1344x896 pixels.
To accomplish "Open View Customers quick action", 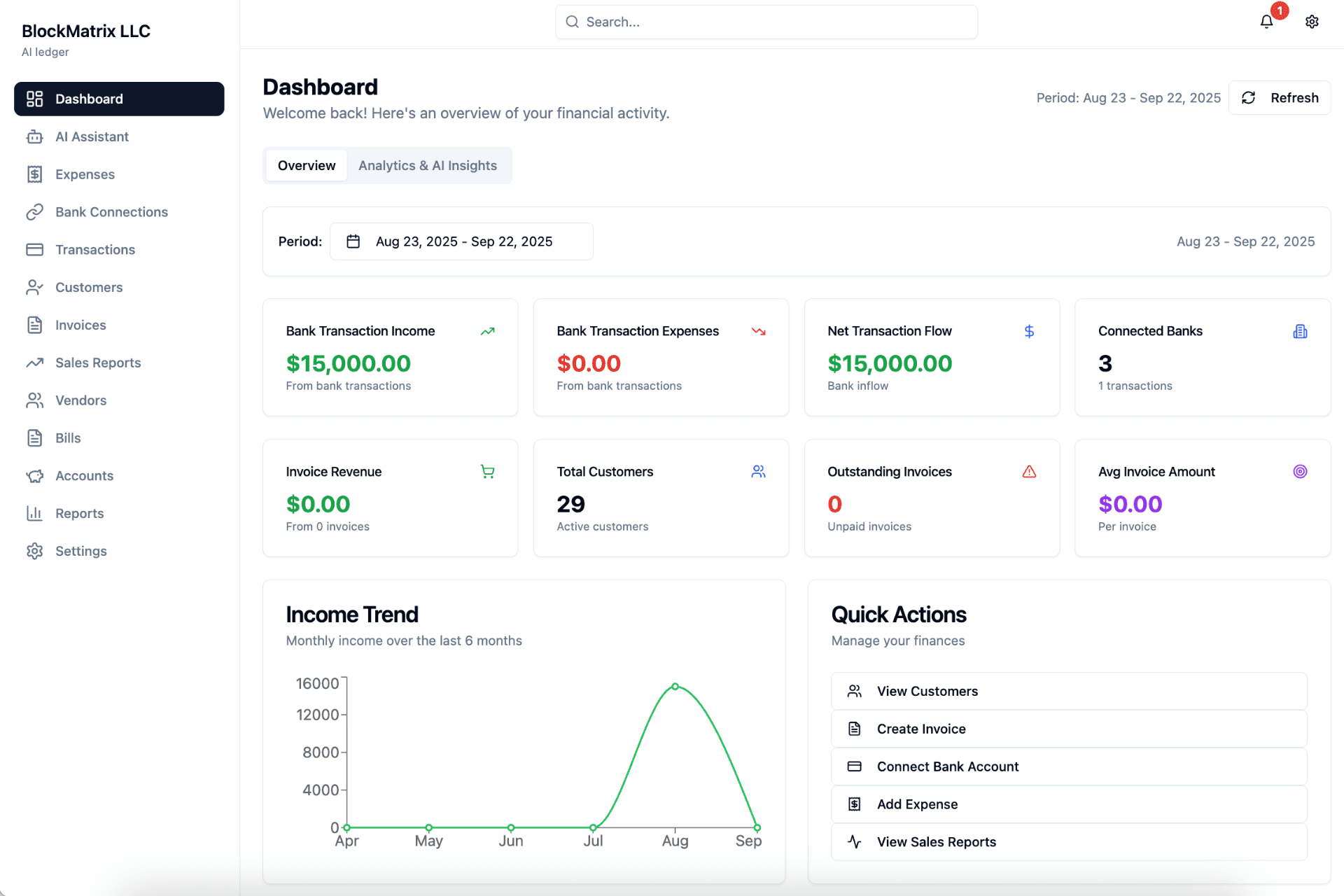I will [927, 691].
